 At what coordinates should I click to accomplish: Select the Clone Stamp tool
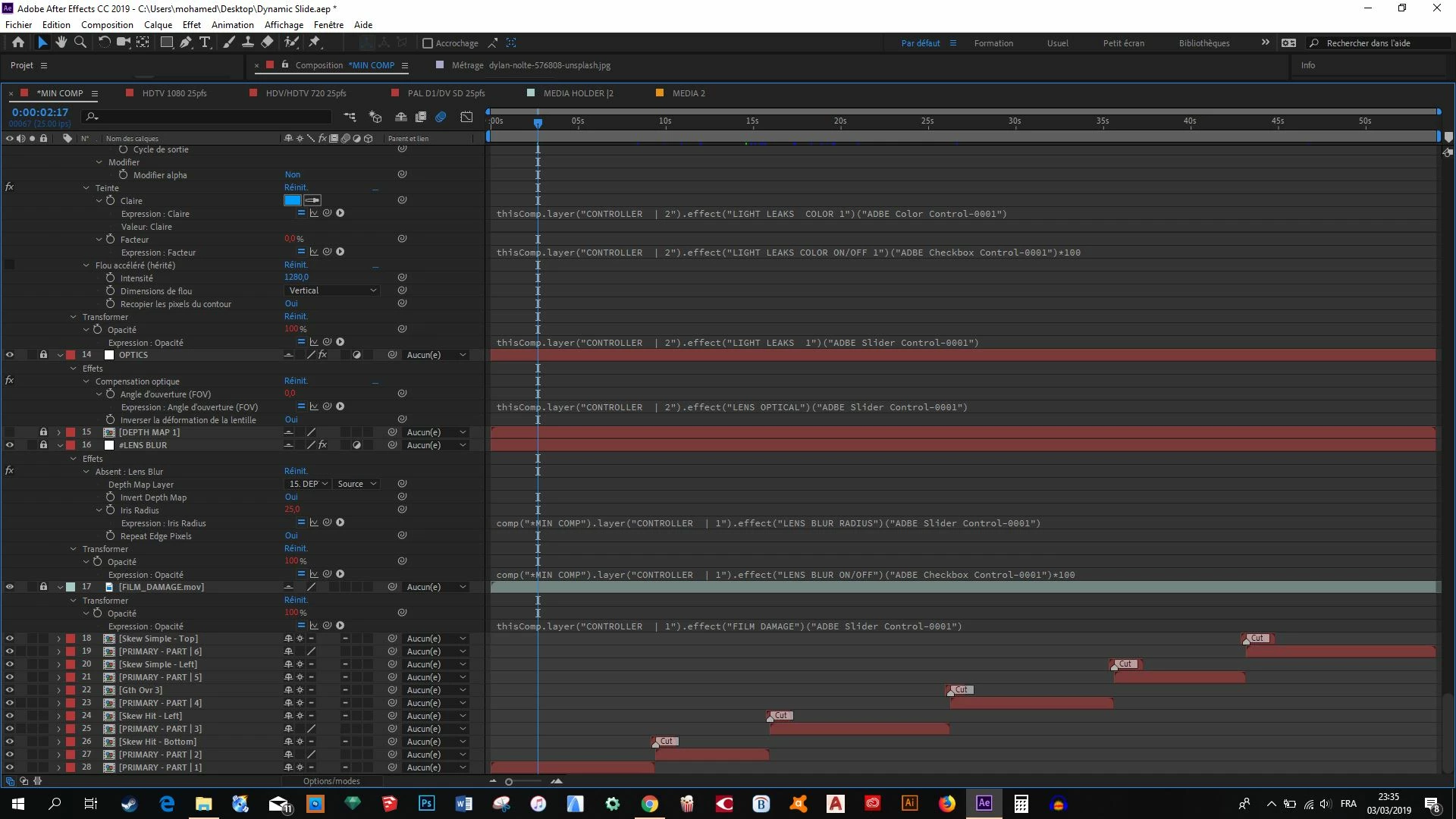pyautogui.click(x=247, y=42)
